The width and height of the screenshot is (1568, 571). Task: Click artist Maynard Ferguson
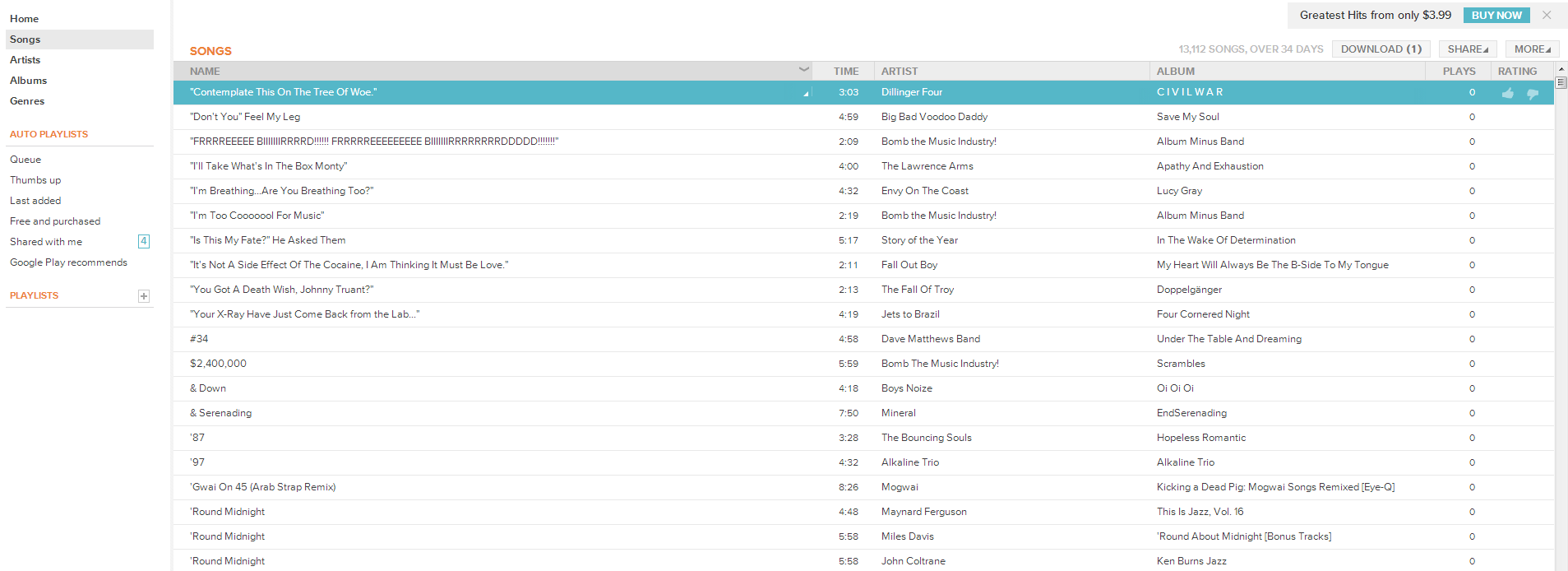click(924, 512)
